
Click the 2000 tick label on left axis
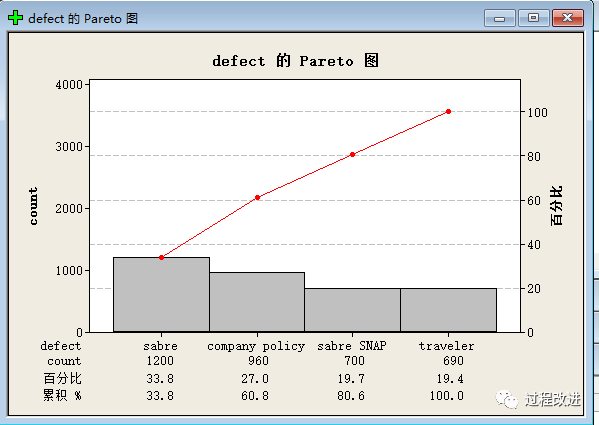click(69, 208)
